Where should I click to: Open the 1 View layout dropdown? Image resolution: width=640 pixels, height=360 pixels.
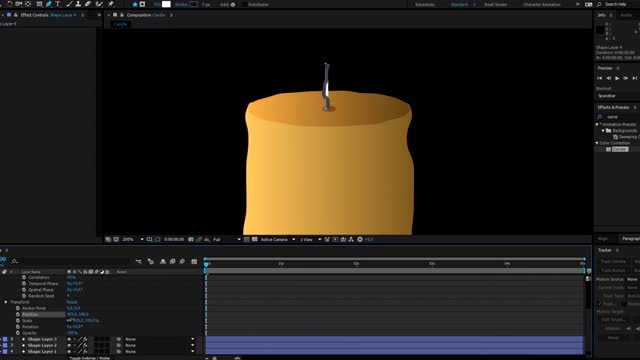tap(311, 240)
